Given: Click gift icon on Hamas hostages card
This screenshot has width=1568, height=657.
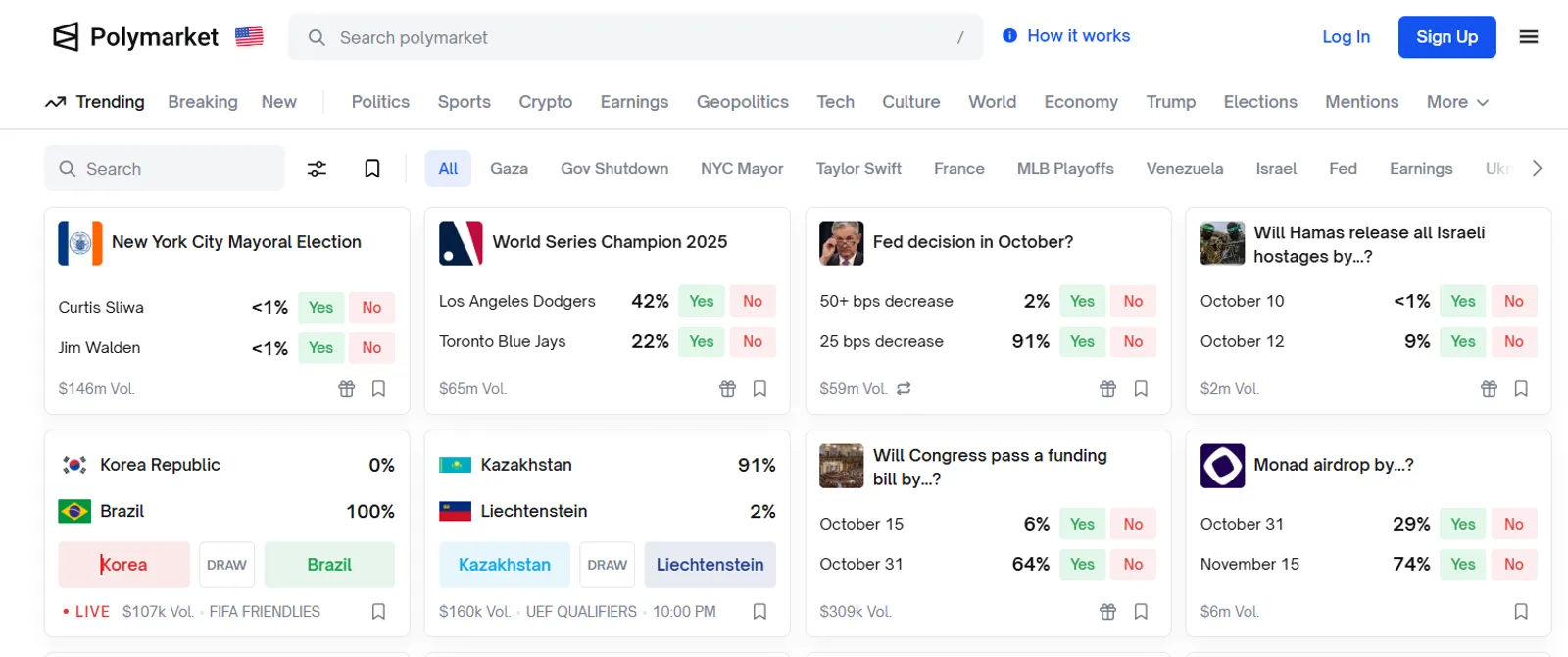Looking at the screenshot, I should (x=1489, y=389).
